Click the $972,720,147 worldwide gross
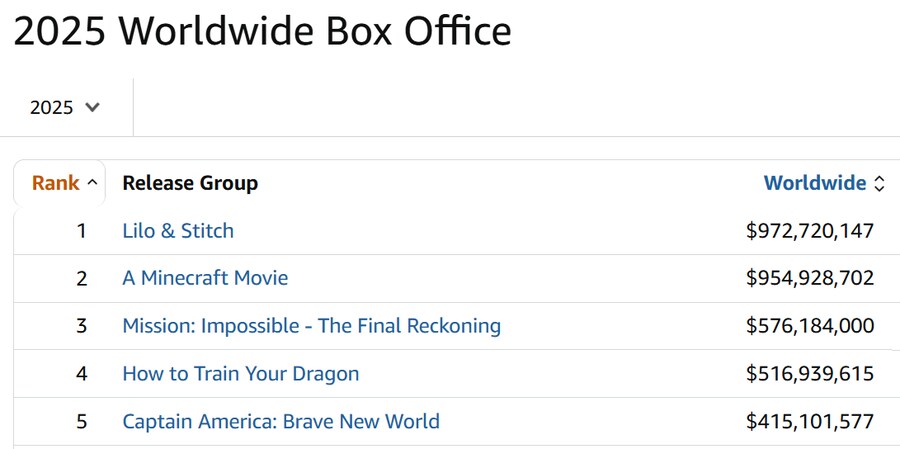Screen dimensions: 900x449 point(810,231)
